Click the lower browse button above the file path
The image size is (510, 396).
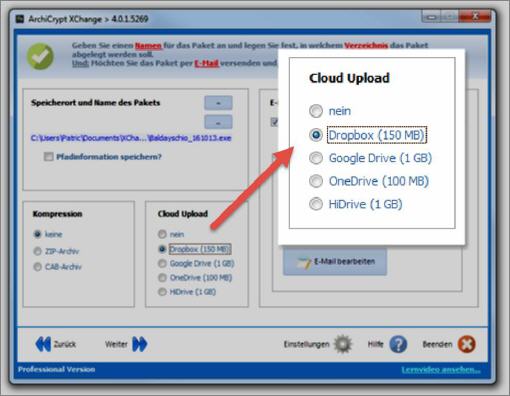click(x=218, y=122)
